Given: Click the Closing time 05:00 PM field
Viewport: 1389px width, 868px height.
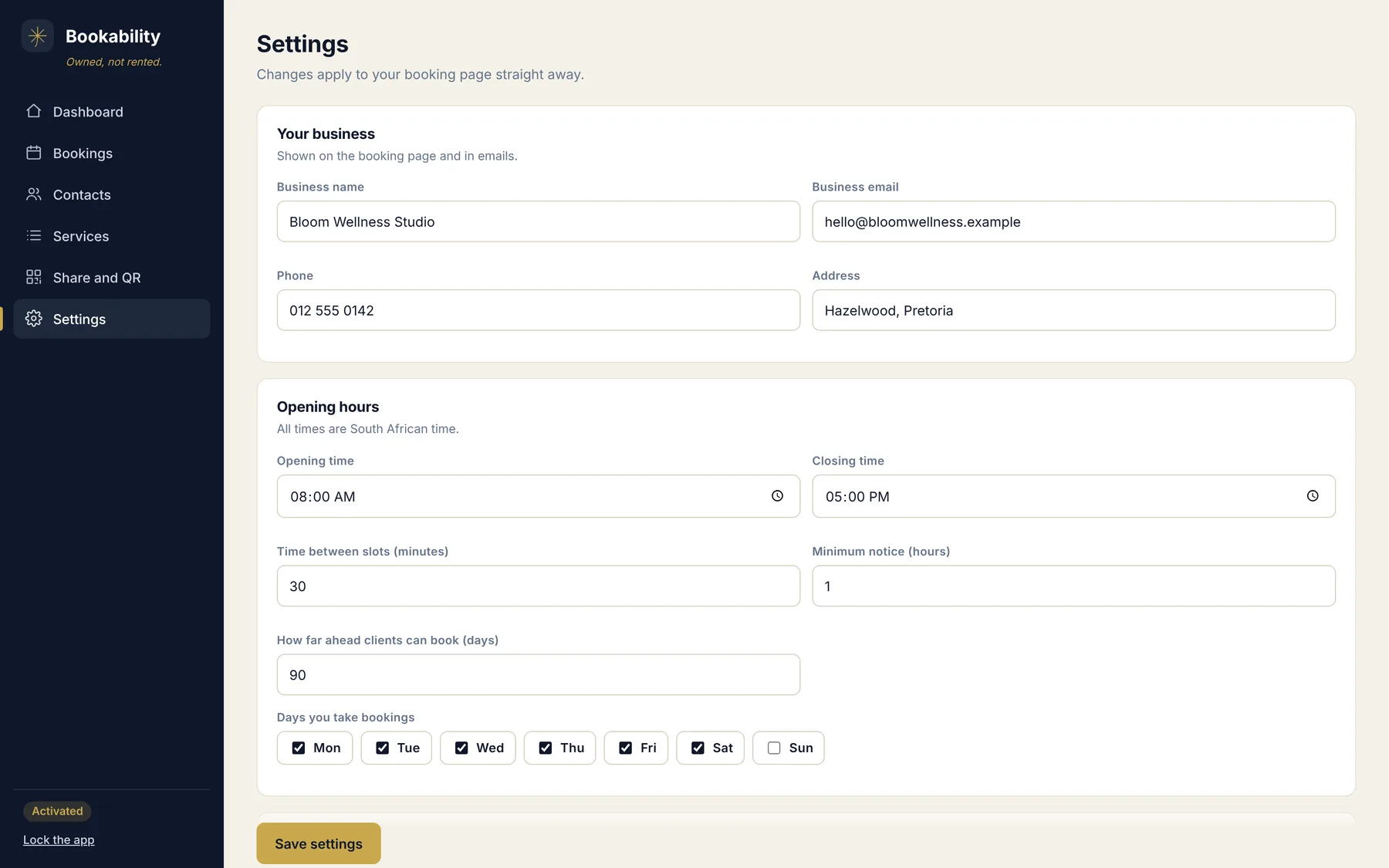Looking at the screenshot, I should (x=1073, y=496).
